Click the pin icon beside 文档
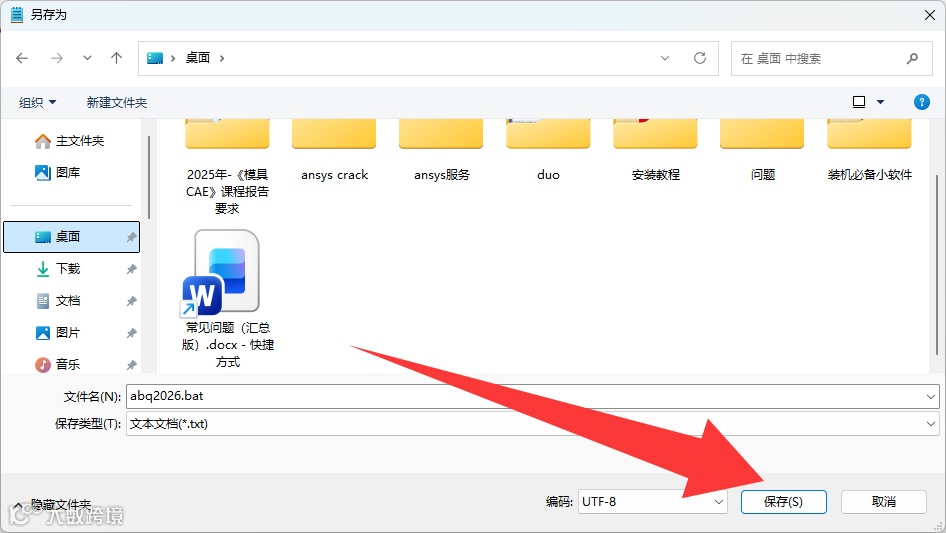Screen dimensions: 946x533 131,301
